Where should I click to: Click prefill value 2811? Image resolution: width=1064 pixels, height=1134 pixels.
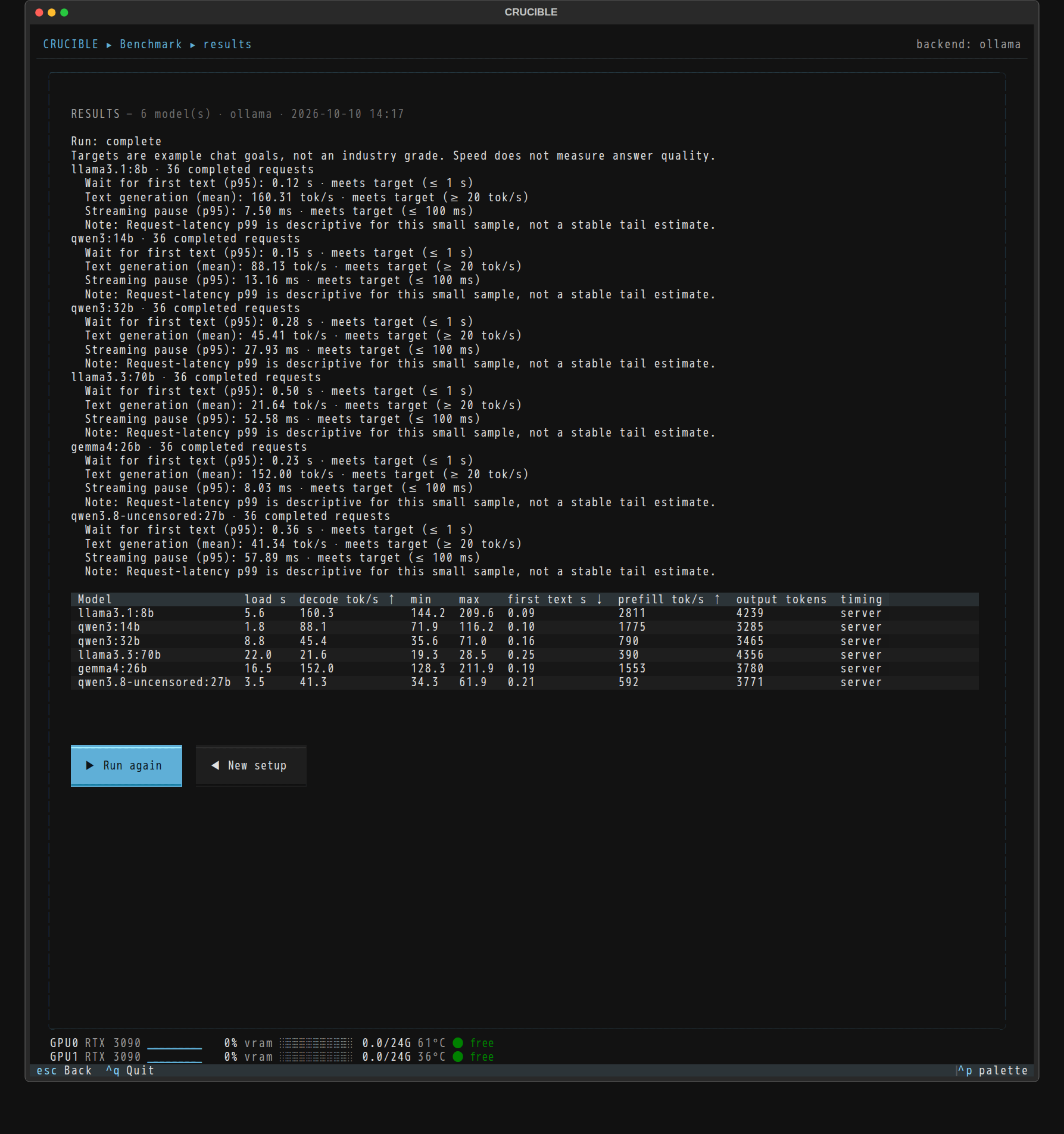coord(632,613)
